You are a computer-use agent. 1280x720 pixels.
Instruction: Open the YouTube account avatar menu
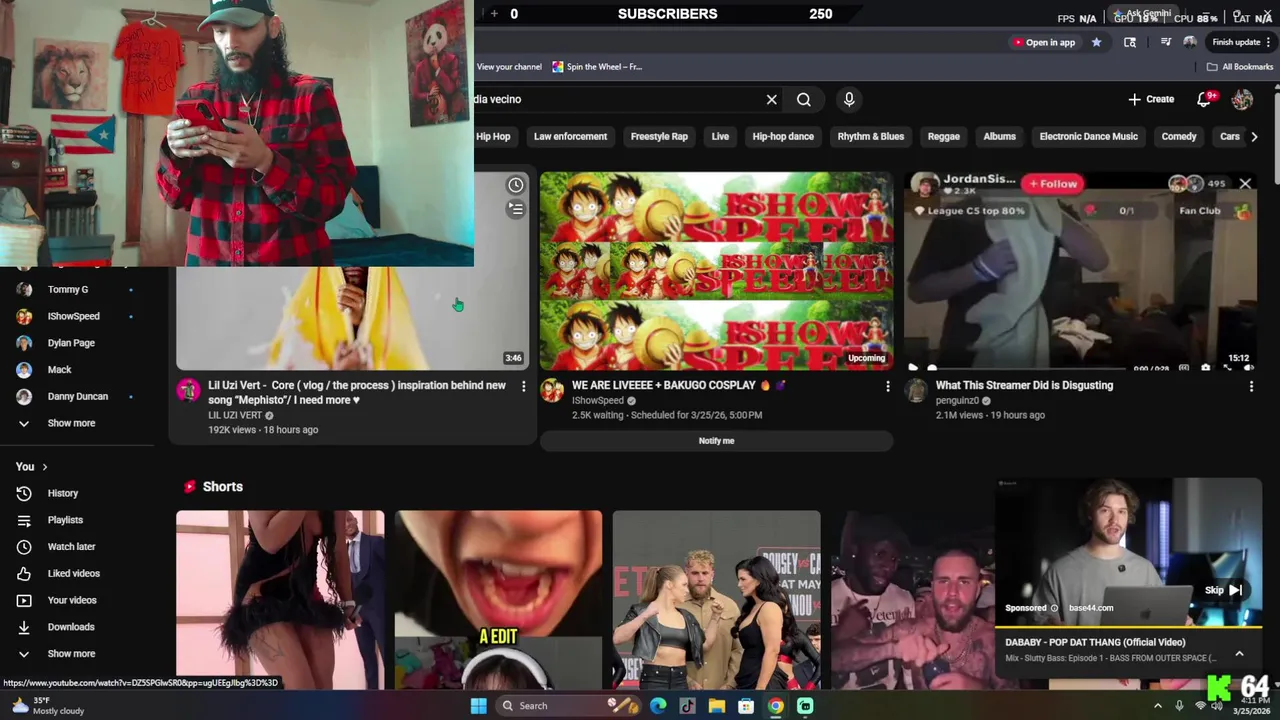tap(1242, 99)
